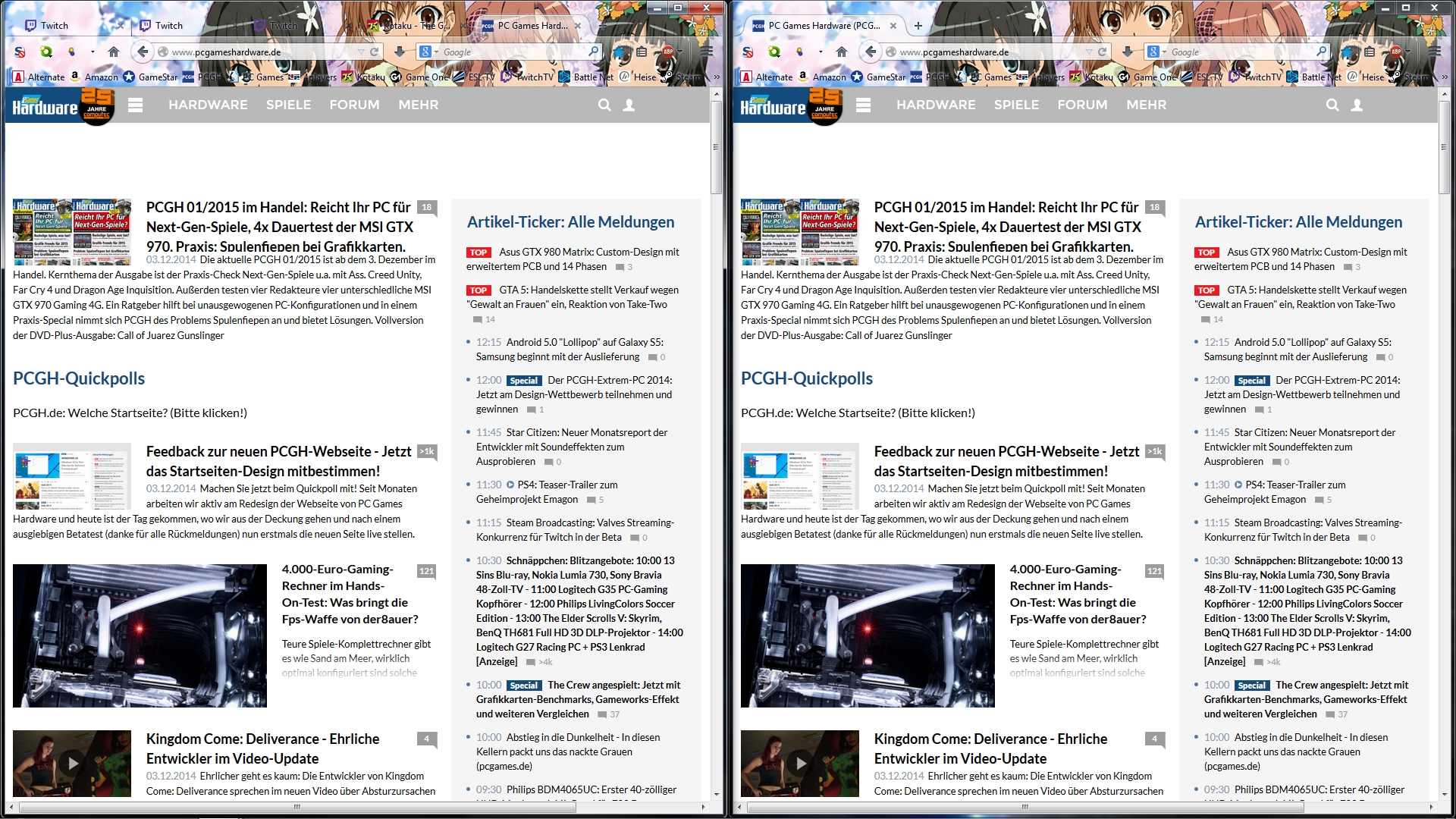Play the Kingdom Come video thumbnail in left window
Screen dimensions: 1456x819
72,763
